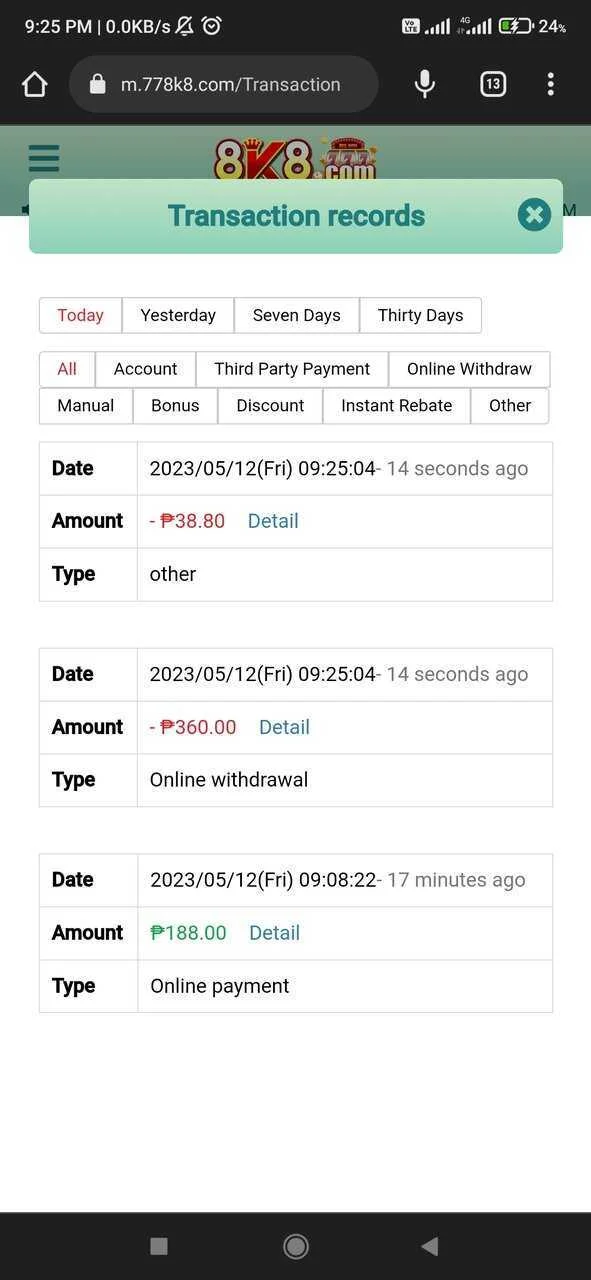The width and height of the screenshot is (591, 1280).
Task: Select the Yesterday date filter
Action: coord(178,315)
